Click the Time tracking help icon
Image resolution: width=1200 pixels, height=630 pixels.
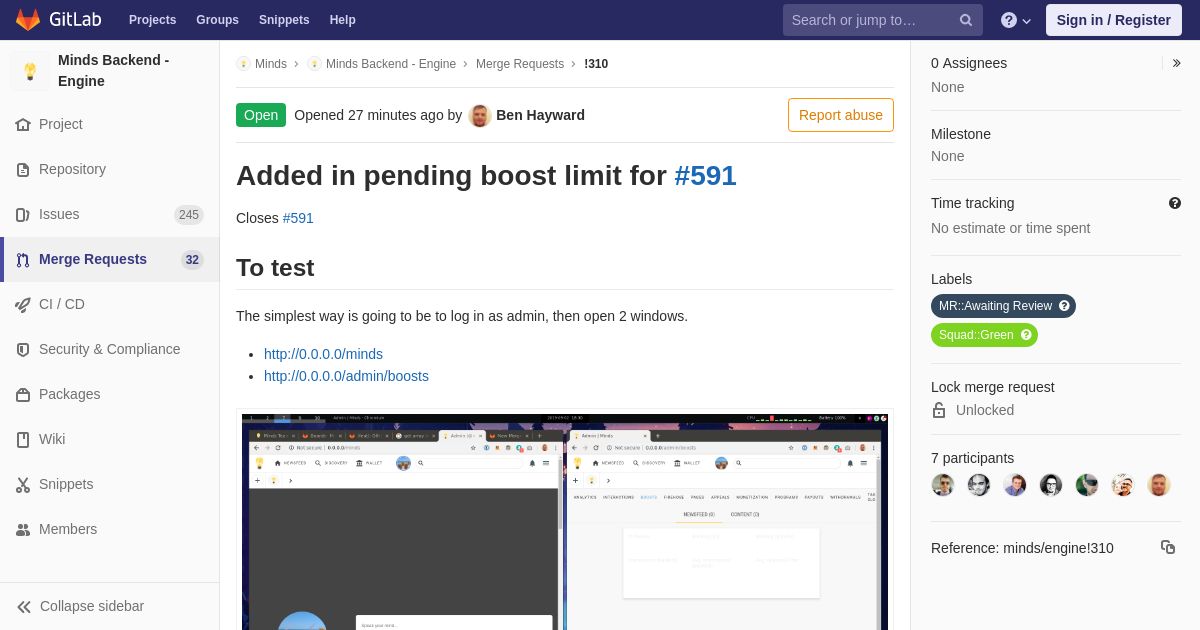(1175, 203)
